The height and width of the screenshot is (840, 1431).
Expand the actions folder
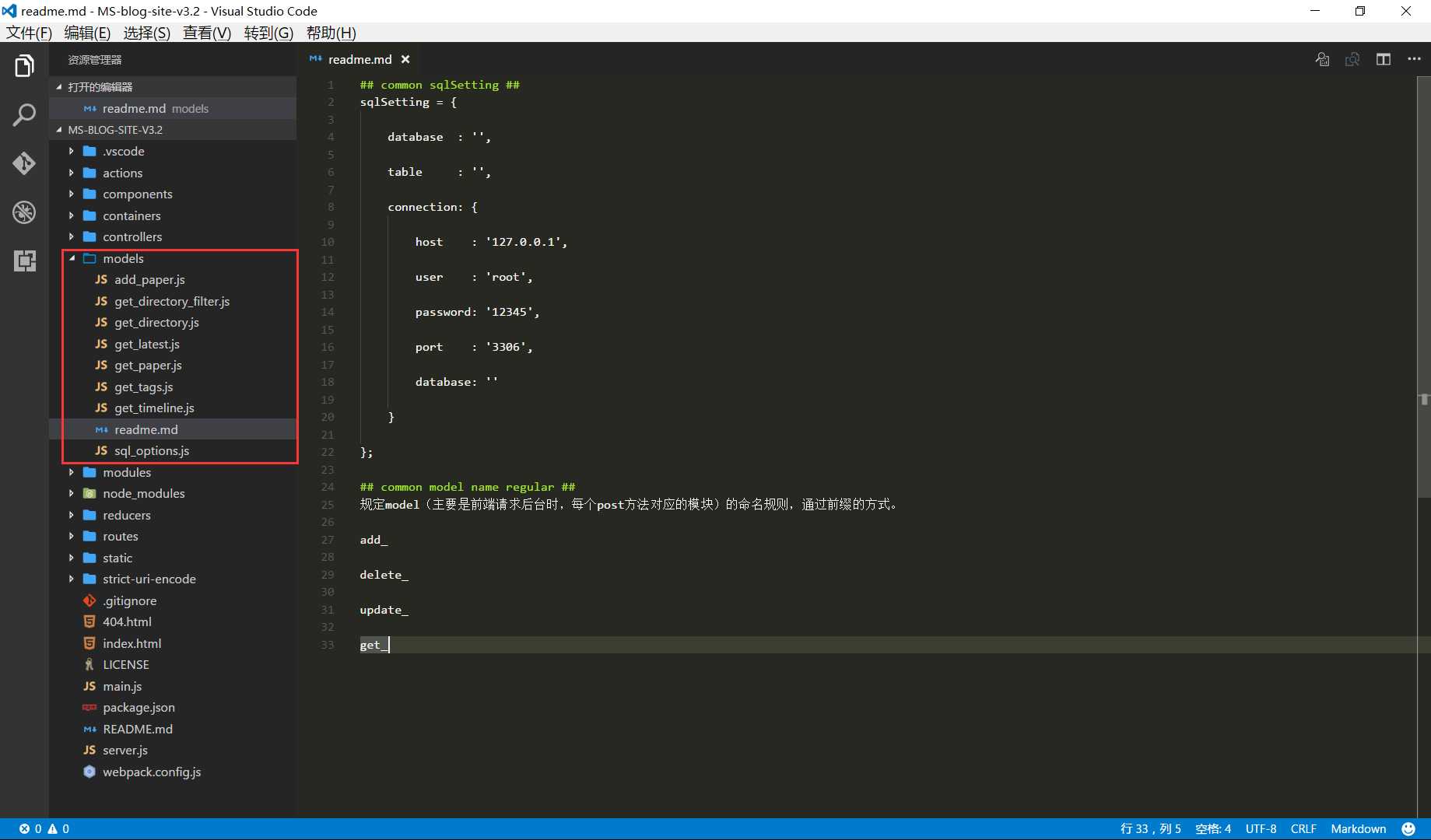click(x=72, y=173)
